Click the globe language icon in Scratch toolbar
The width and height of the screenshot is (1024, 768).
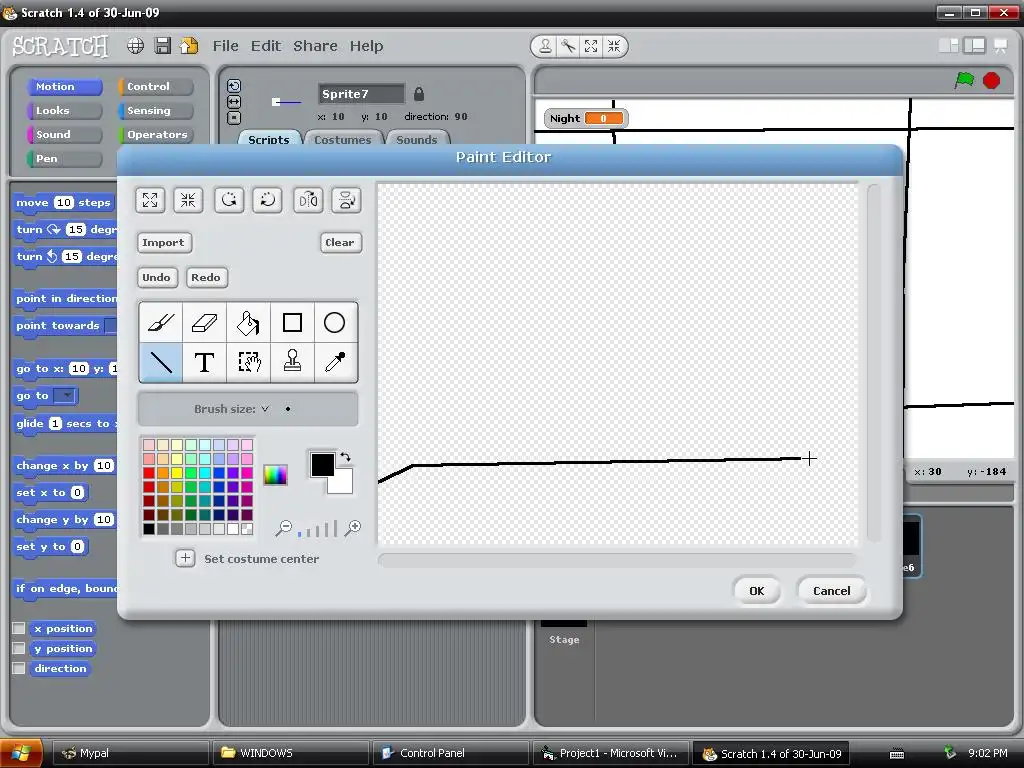tap(135, 46)
